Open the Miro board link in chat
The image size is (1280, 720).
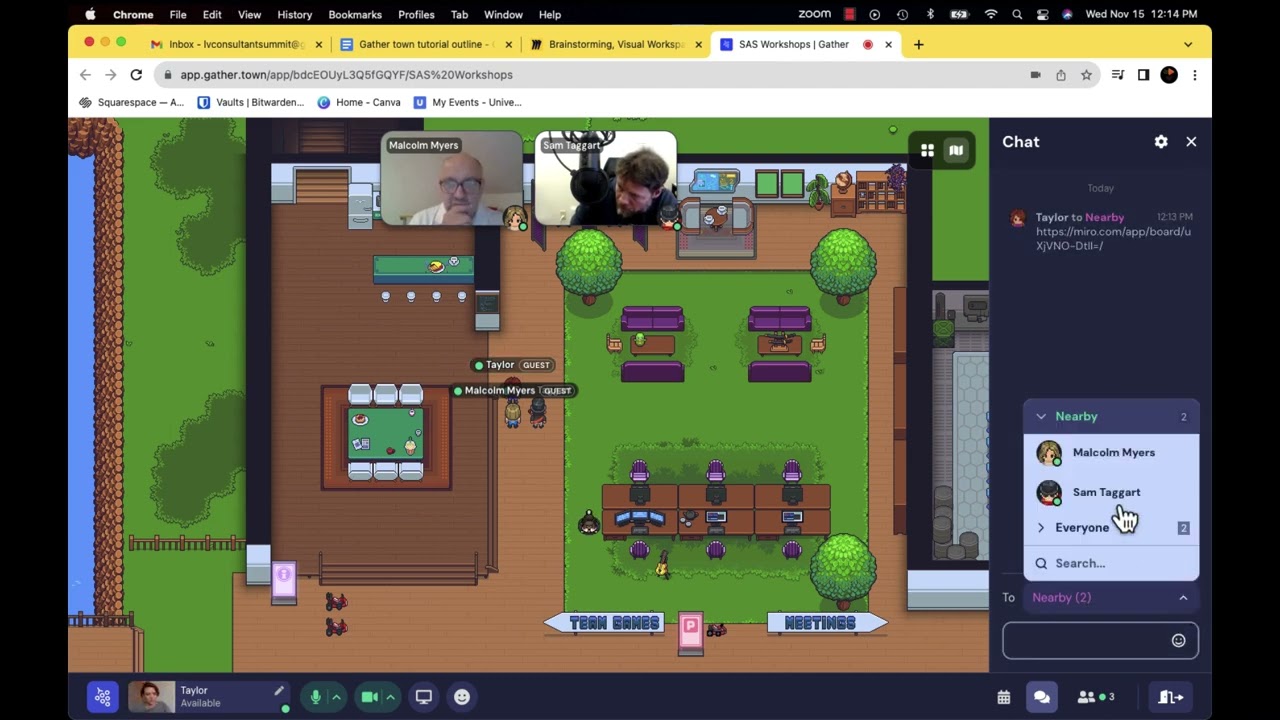pos(1113,238)
